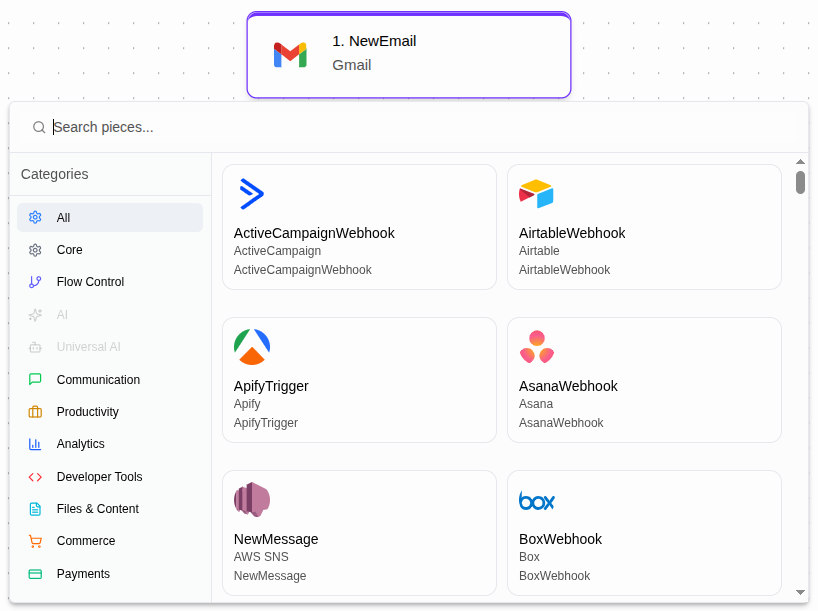The width and height of the screenshot is (818, 611).
Task: Click the AWS SNS logo icon
Action: tap(252, 500)
